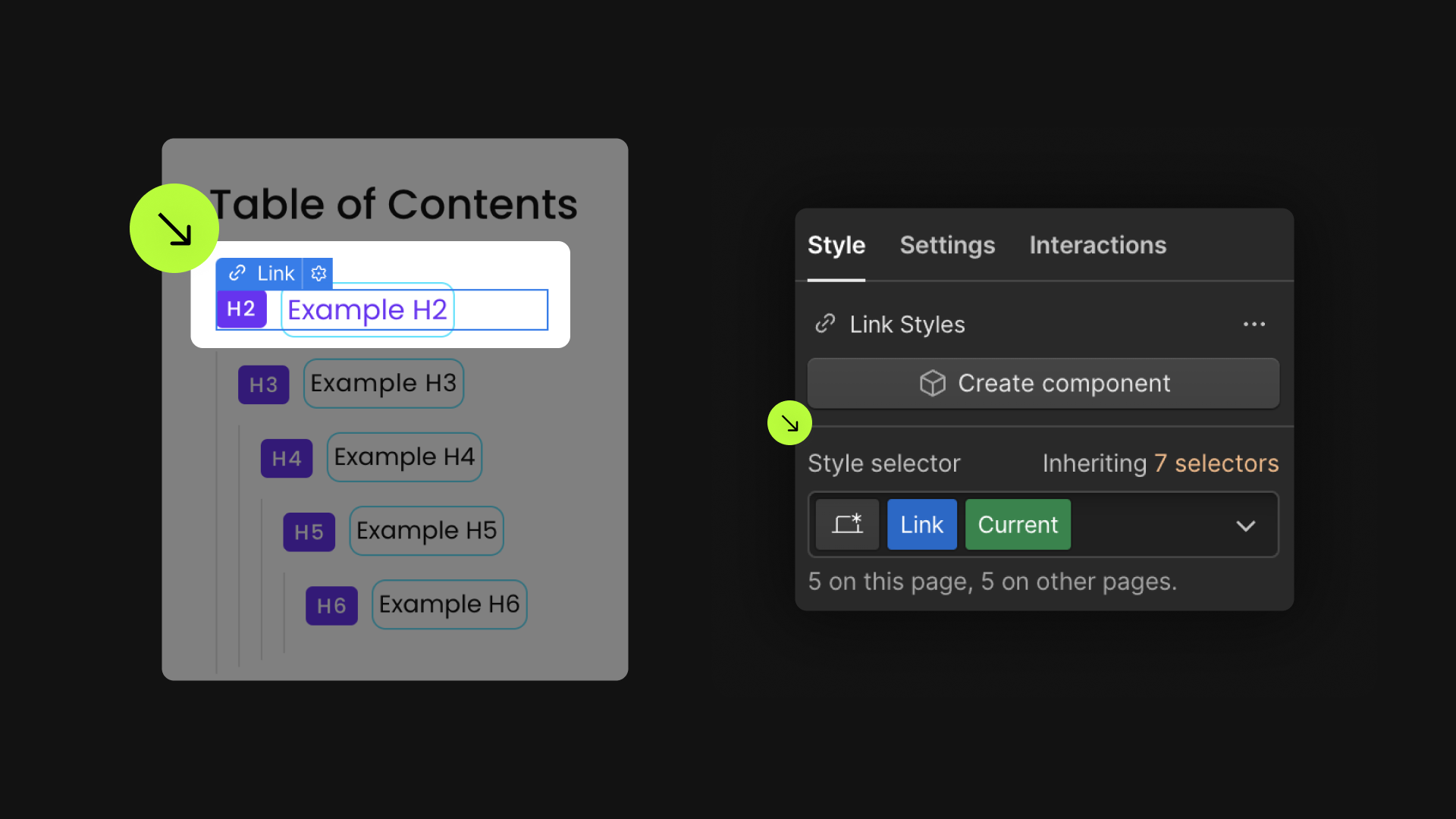Click the Style selector label
1456x819 pixels.
point(884,463)
